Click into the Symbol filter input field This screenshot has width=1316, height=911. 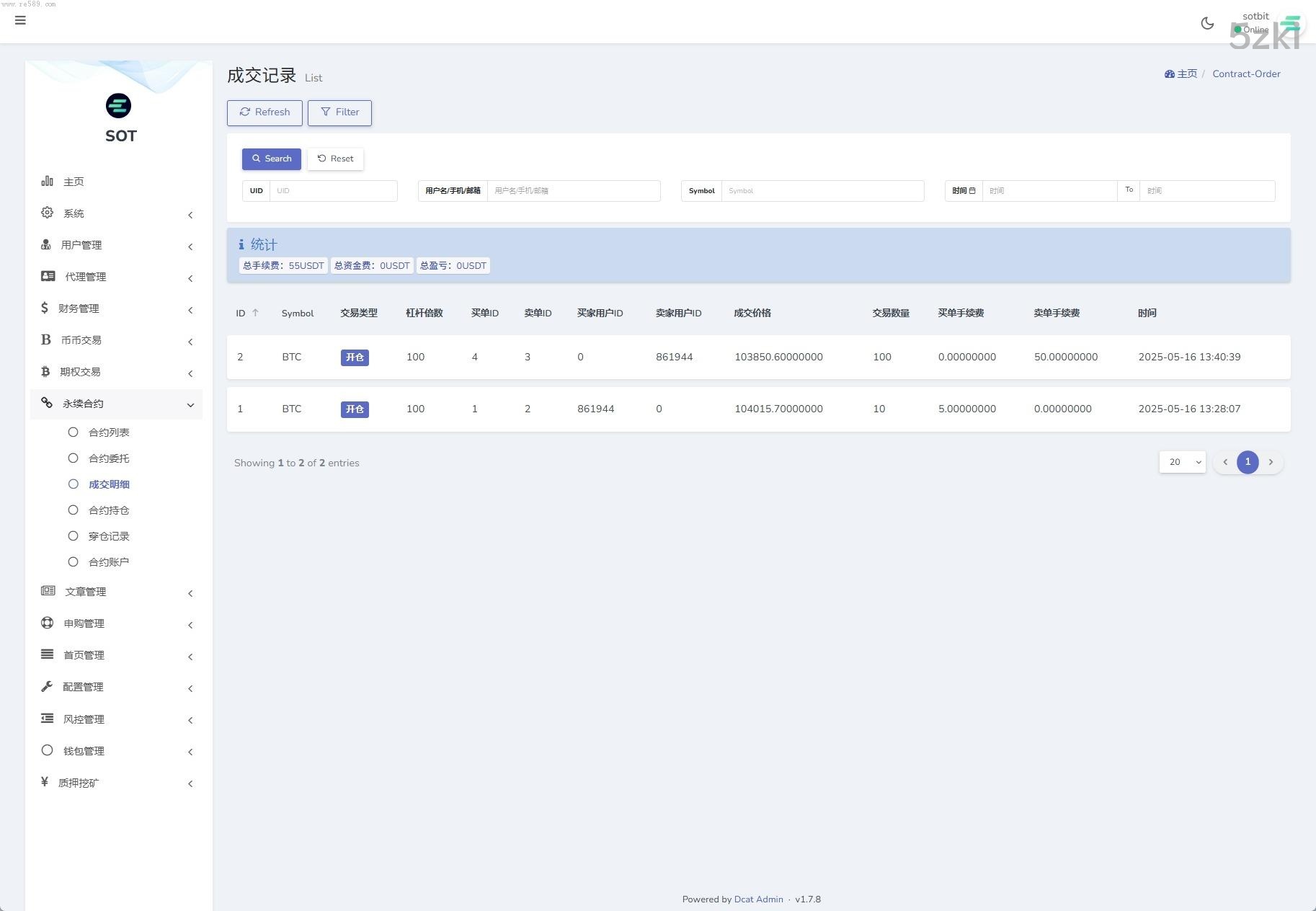click(x=822, y=191)
